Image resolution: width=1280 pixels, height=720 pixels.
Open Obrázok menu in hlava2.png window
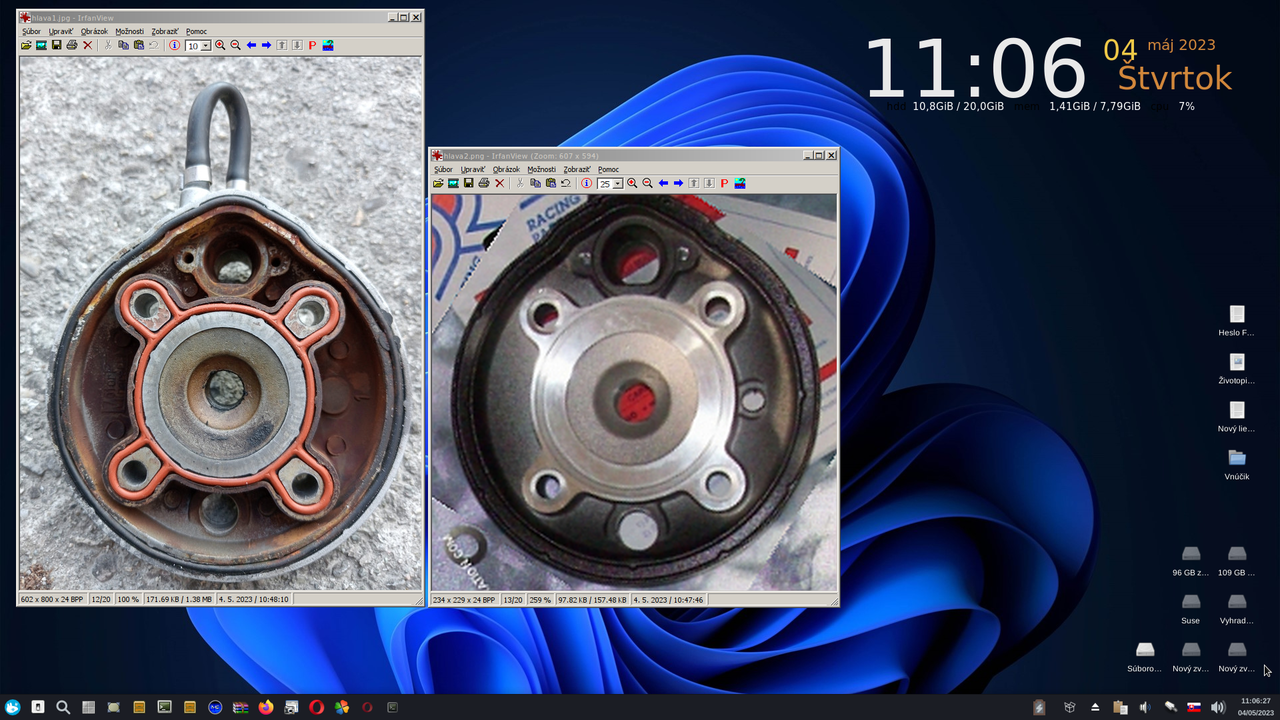pos(506,169)
